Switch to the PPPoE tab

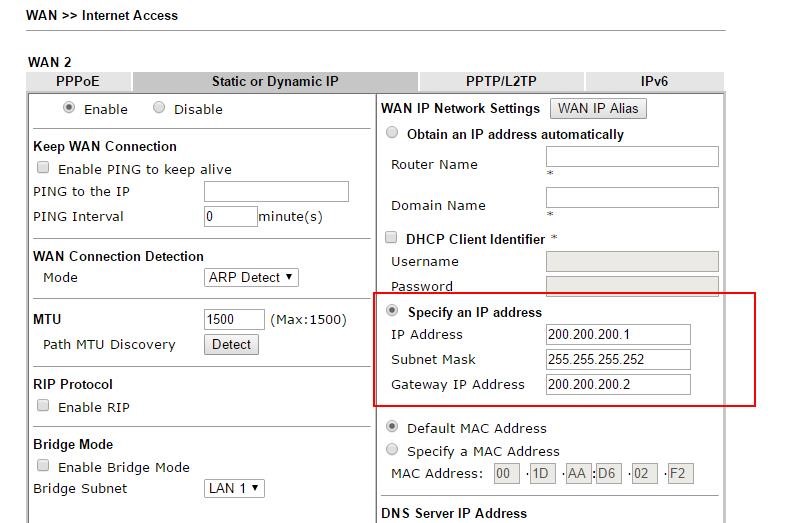pyautogui.click(x=79, y=82)
